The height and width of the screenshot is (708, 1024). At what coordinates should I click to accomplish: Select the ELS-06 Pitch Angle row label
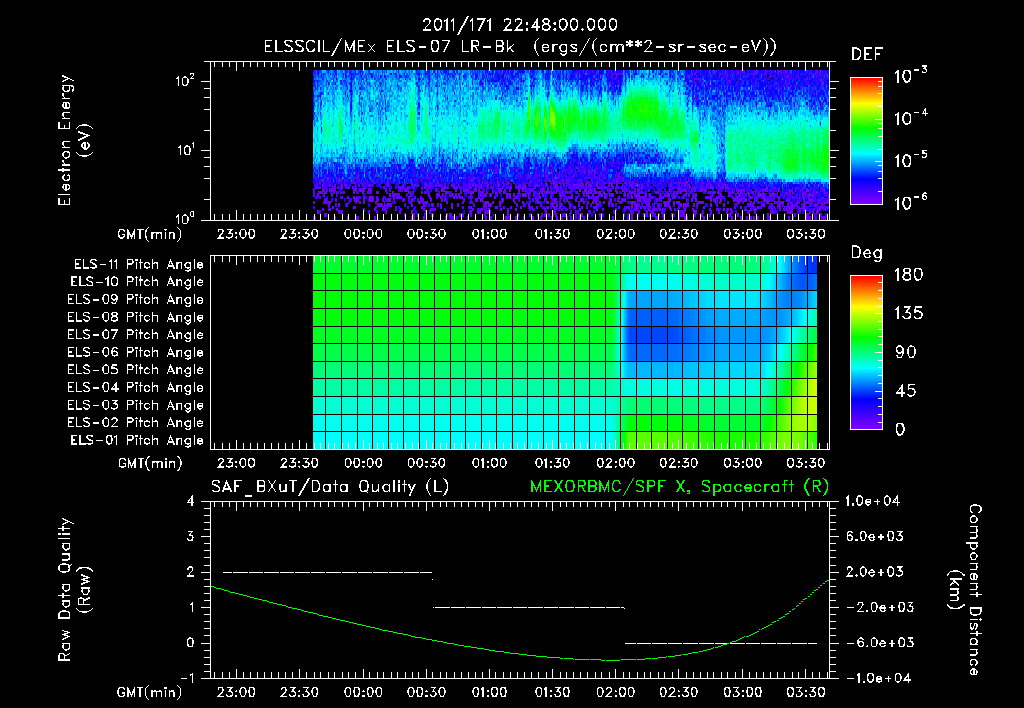coord(135,352)
